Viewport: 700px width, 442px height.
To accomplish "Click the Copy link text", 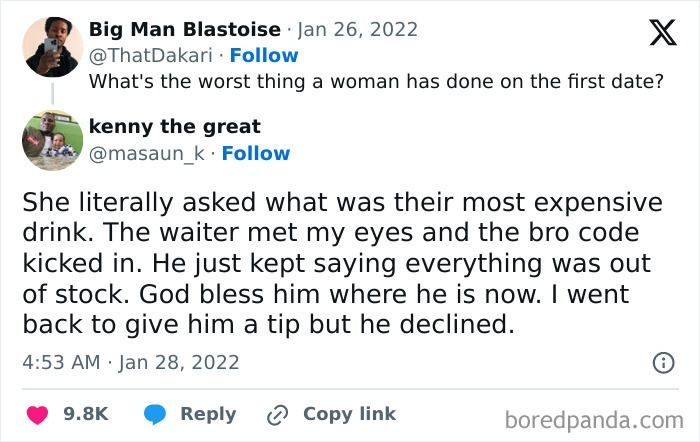I will [349, 414].
